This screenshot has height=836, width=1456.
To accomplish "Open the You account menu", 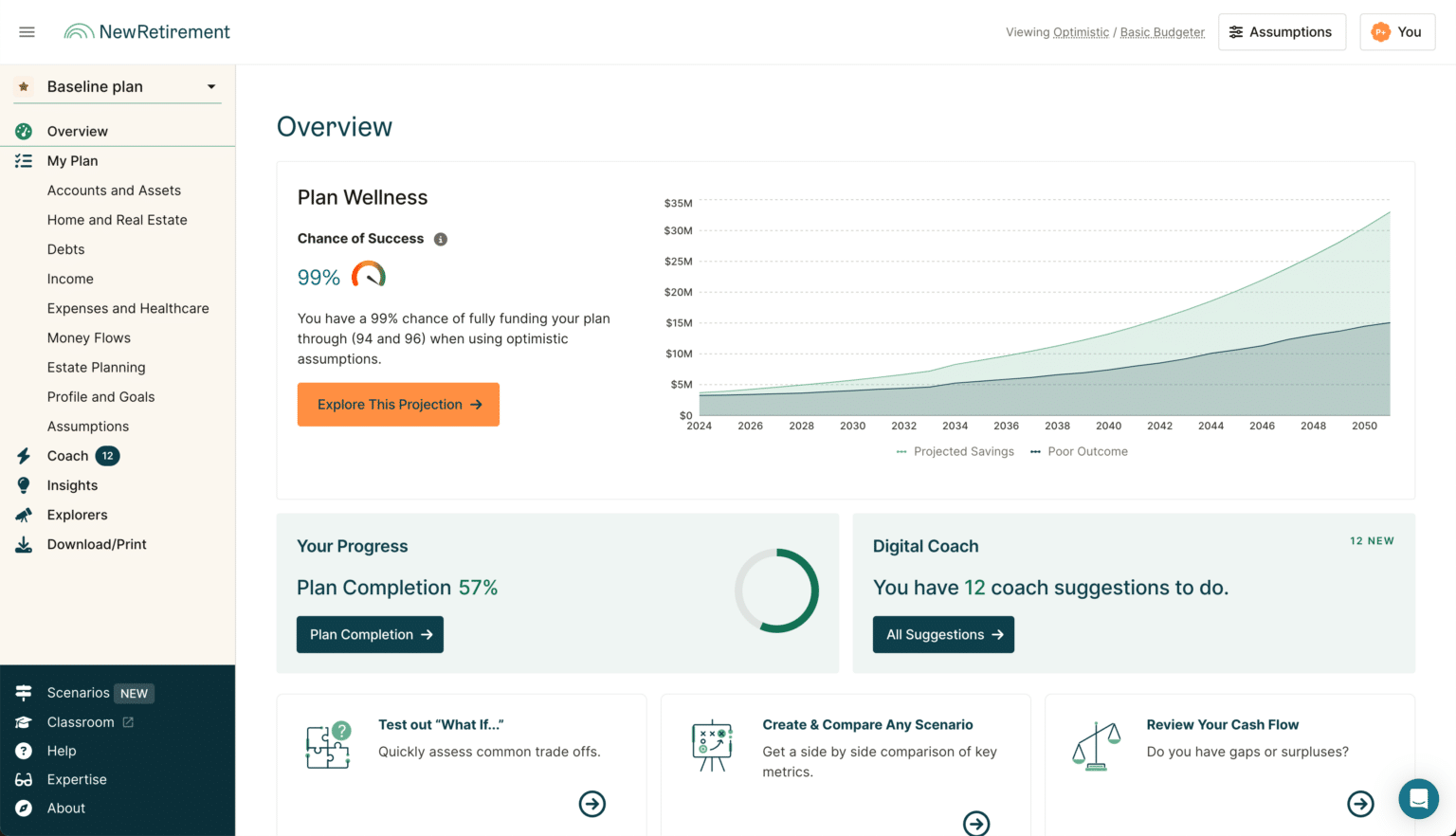I will tap(1396, 32).
